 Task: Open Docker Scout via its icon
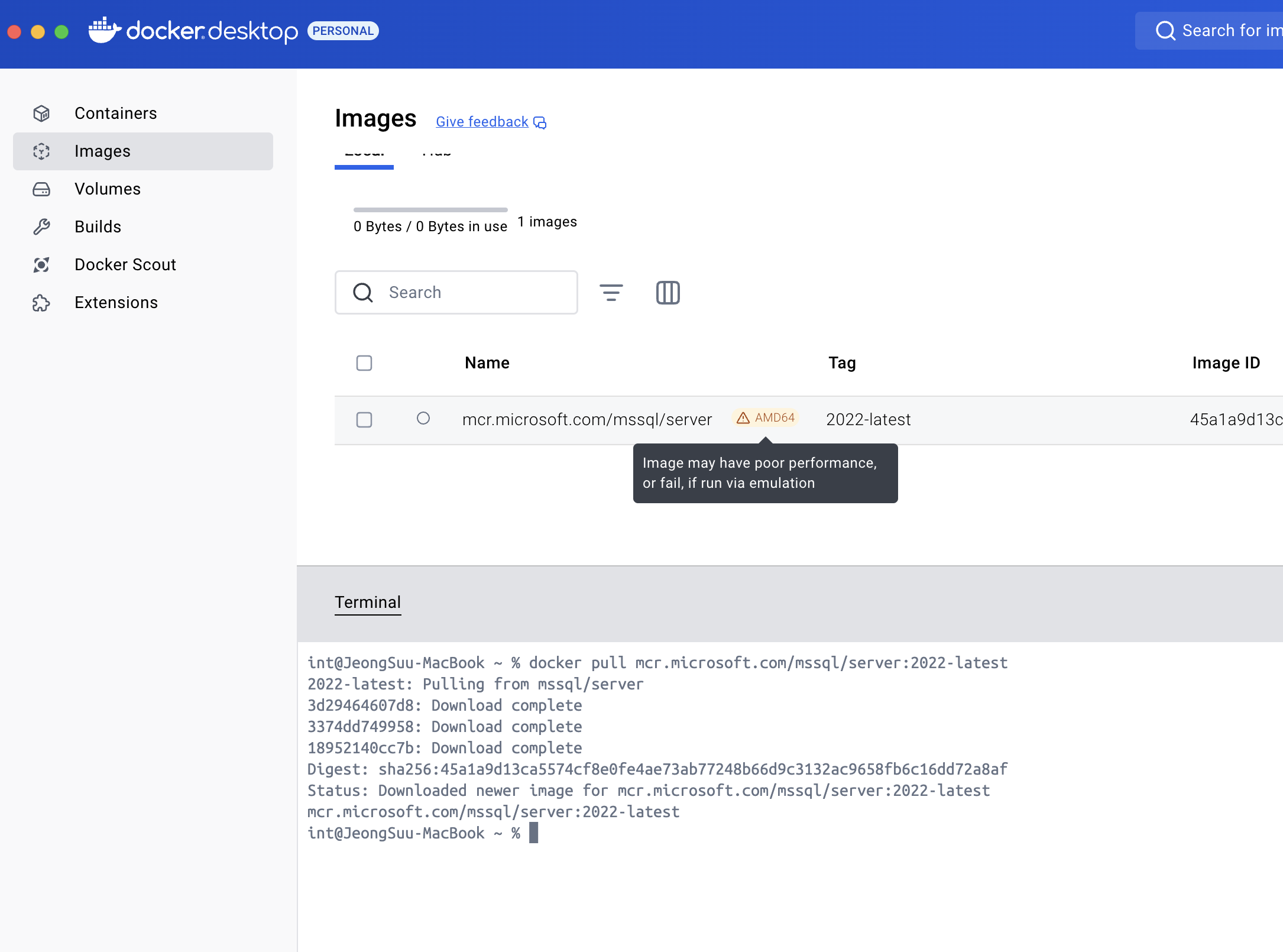tap(41, 264)
